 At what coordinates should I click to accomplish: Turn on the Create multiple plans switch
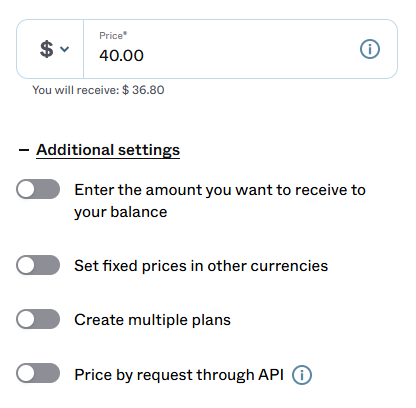[x=38, y=319]
